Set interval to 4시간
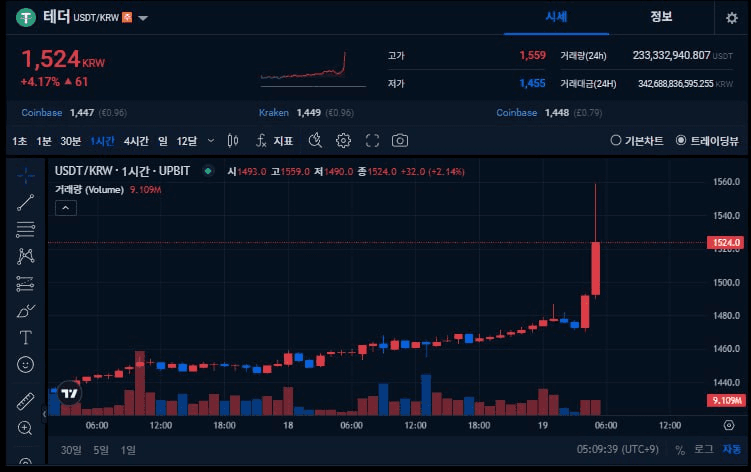The width and height of the screenshot is (751, 472). coord(136,141)
